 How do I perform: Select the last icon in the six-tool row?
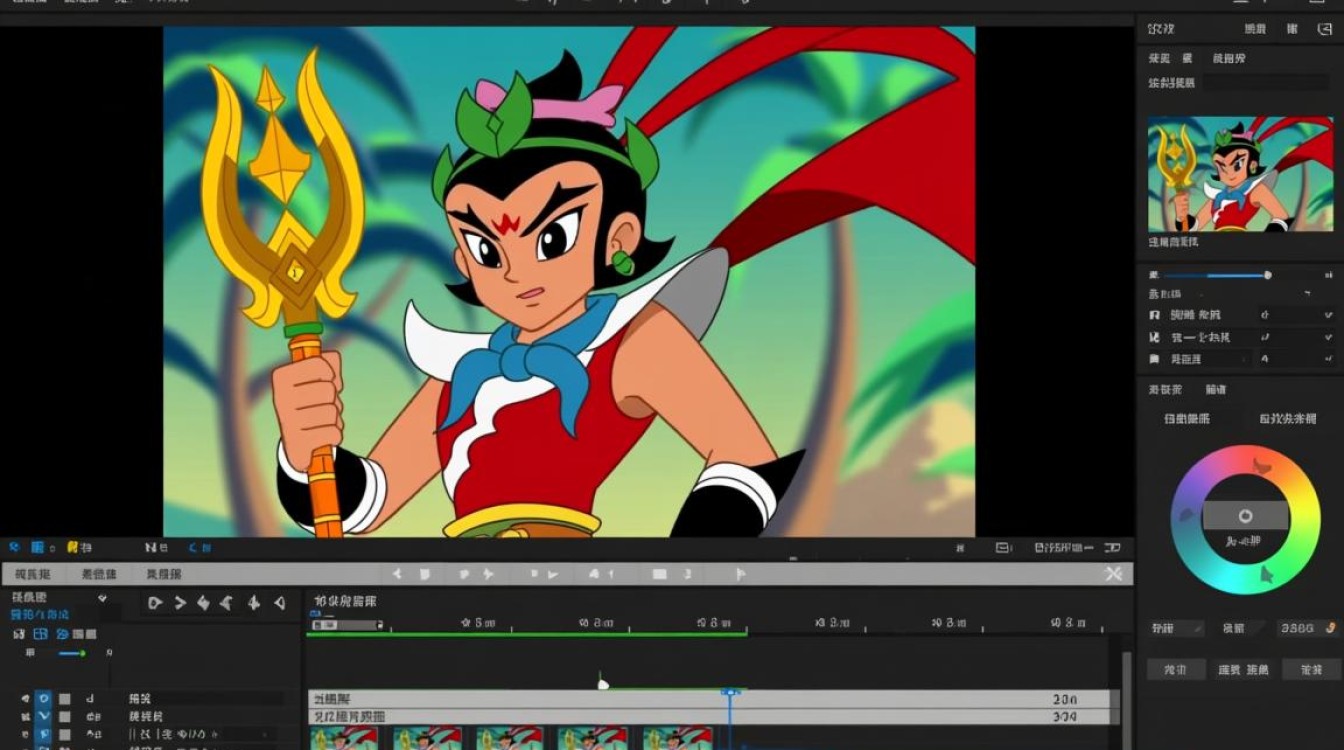280,602
